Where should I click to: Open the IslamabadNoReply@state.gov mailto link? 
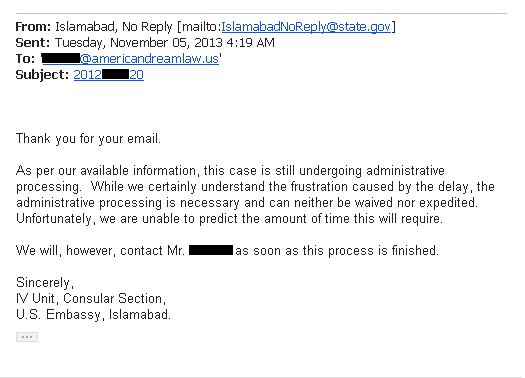[x=306, y=26]
